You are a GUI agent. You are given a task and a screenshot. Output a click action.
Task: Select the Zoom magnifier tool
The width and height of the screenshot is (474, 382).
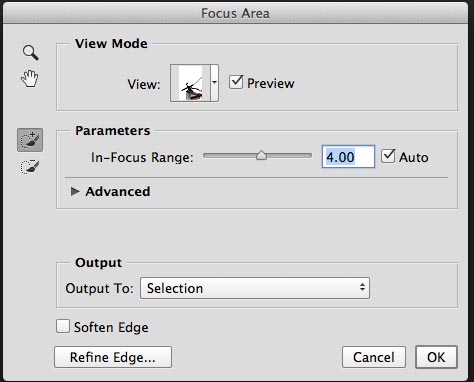point(31,53)
